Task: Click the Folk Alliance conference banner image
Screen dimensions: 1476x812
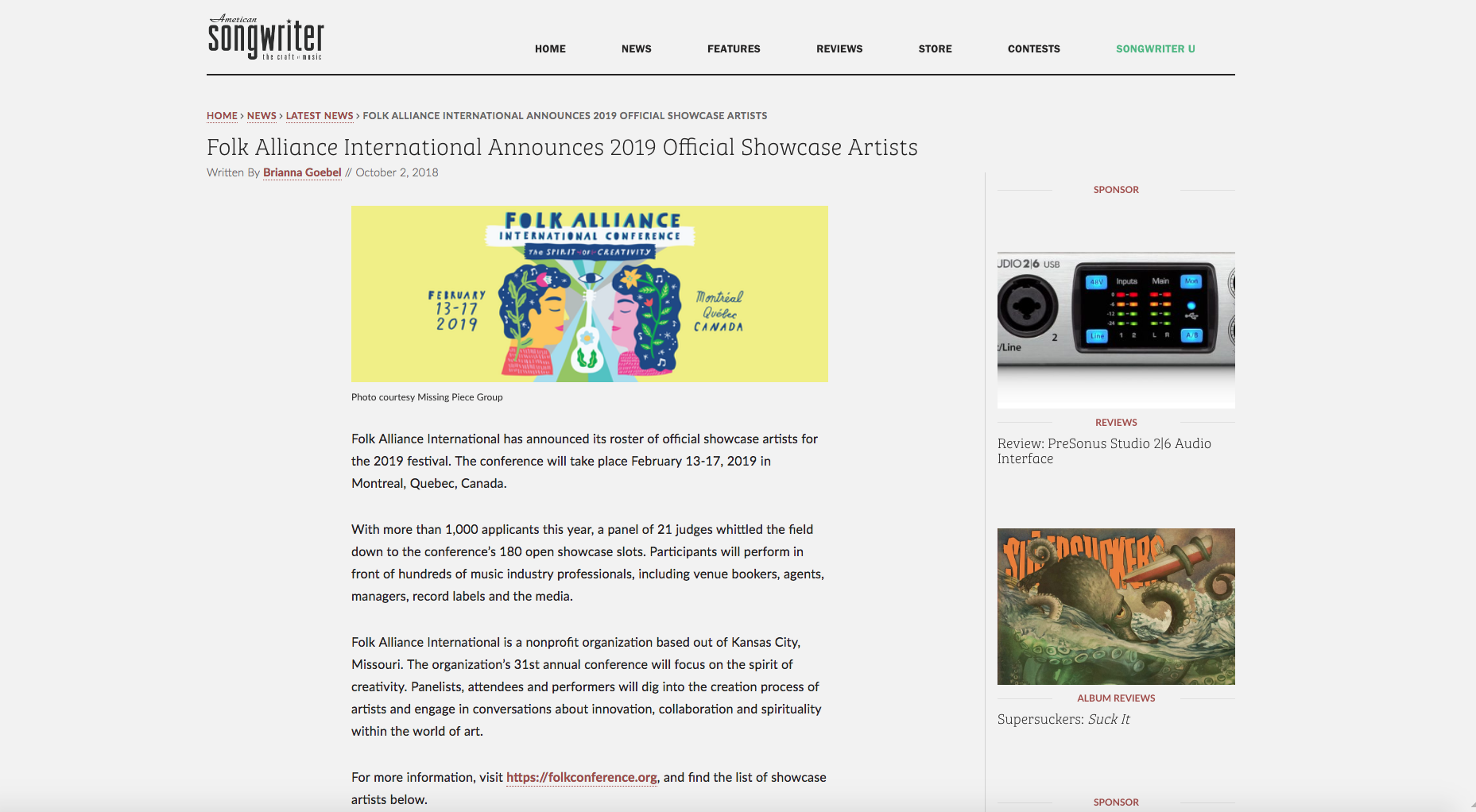Action: pyautogui.click(x=589, y=294)
